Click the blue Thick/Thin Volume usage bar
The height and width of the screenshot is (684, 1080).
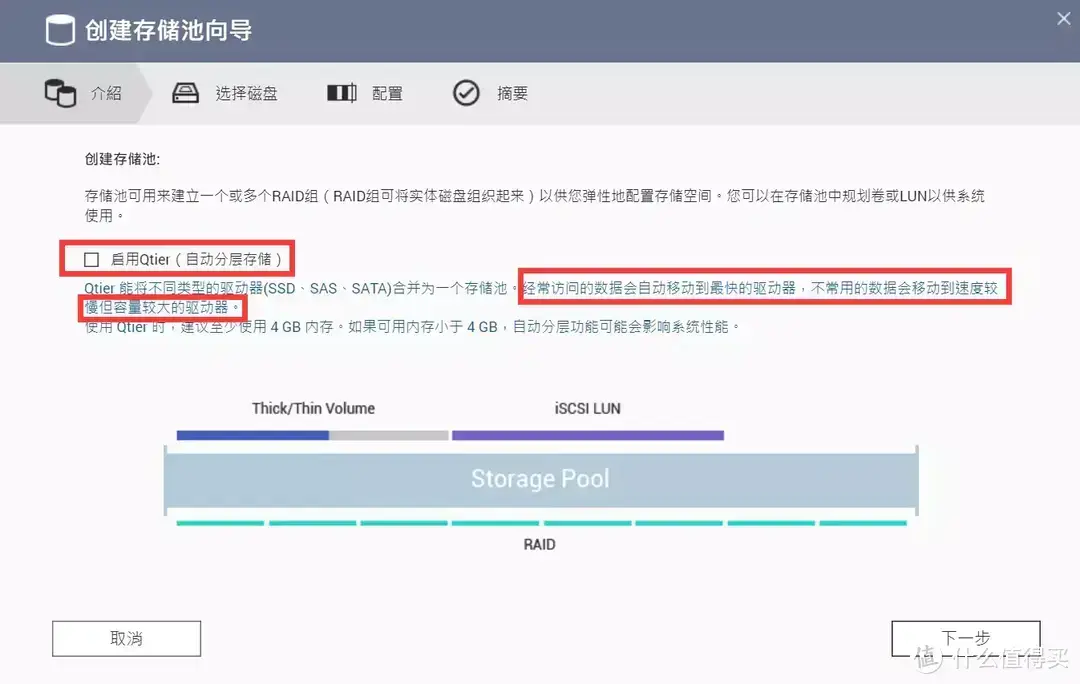[252, 434]
